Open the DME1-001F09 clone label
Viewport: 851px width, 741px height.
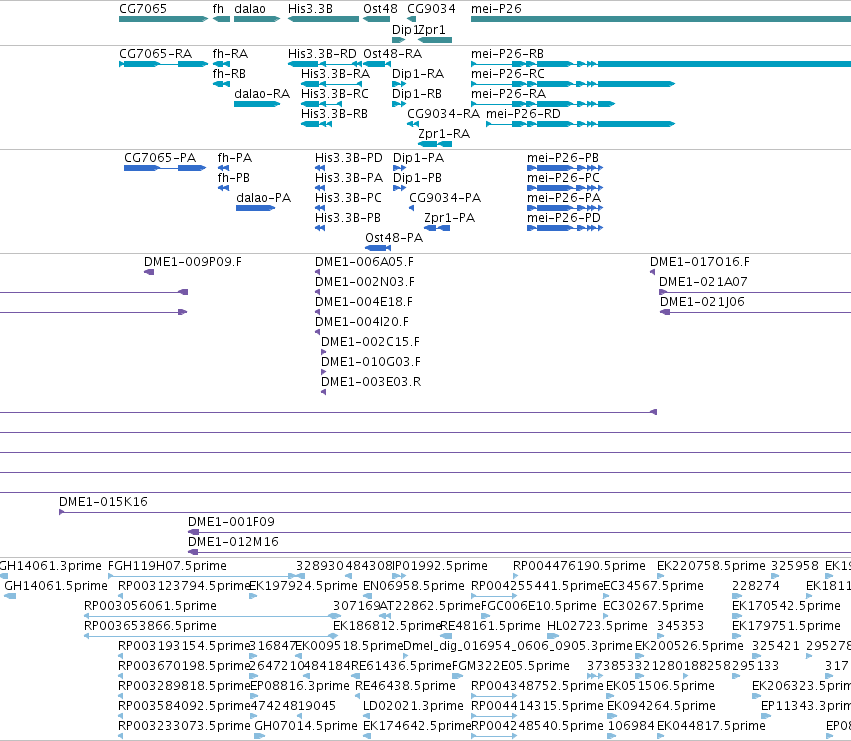click(231, 522)
